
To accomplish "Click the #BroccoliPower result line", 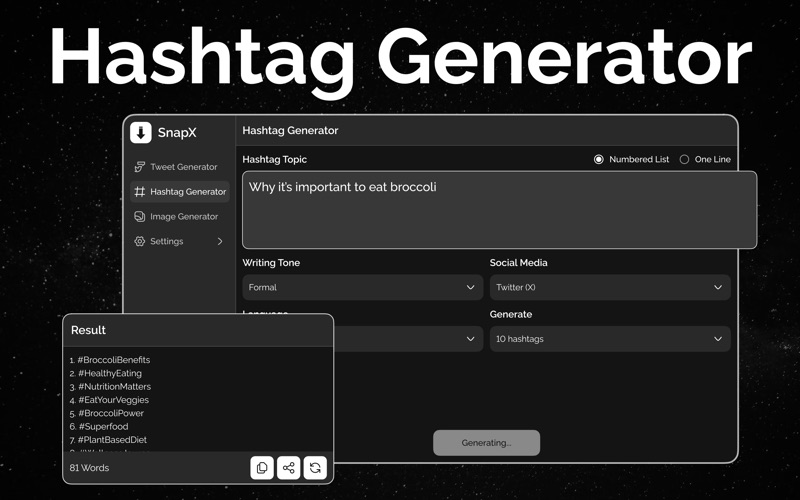I will coord(107,413).
